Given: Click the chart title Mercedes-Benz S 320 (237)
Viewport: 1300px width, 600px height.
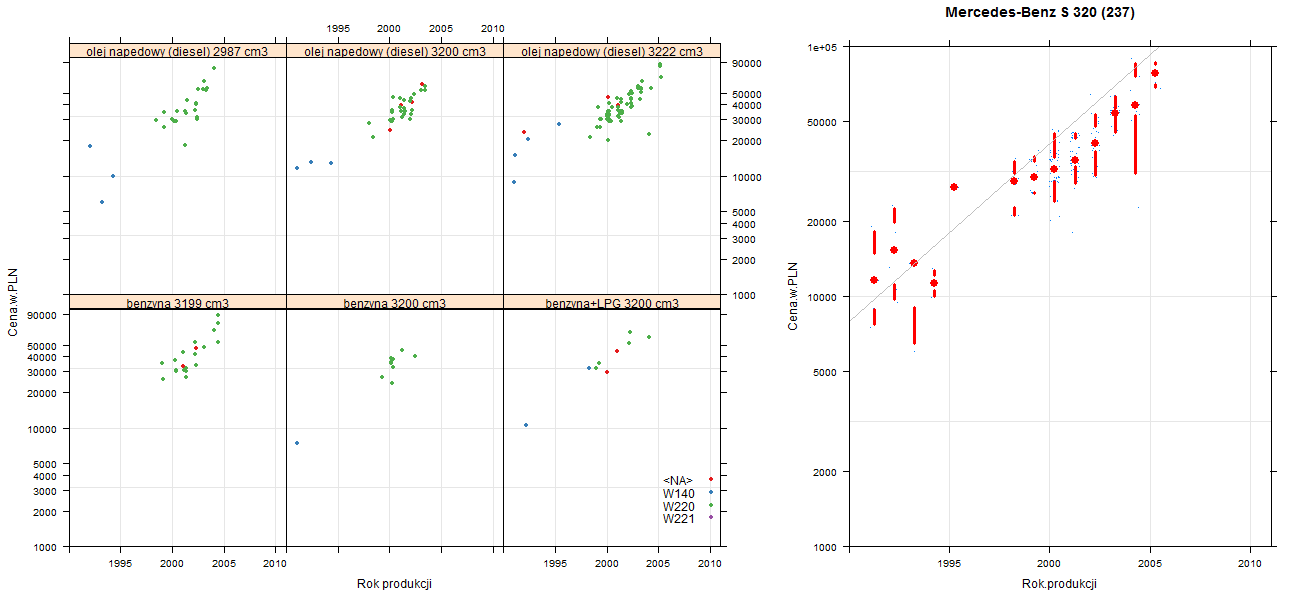Looking at the screenshot, I should [x=1039, y=13].
